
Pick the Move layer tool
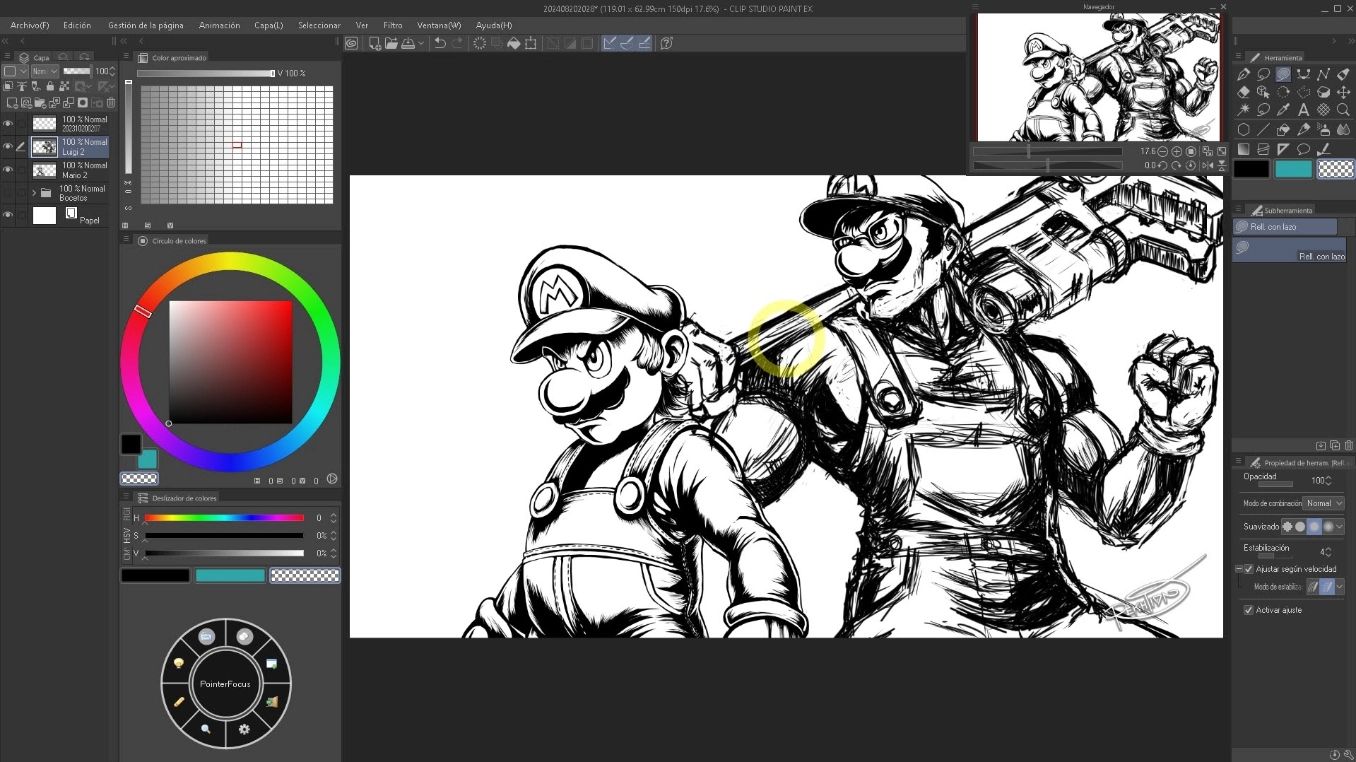pos(1343,92)
